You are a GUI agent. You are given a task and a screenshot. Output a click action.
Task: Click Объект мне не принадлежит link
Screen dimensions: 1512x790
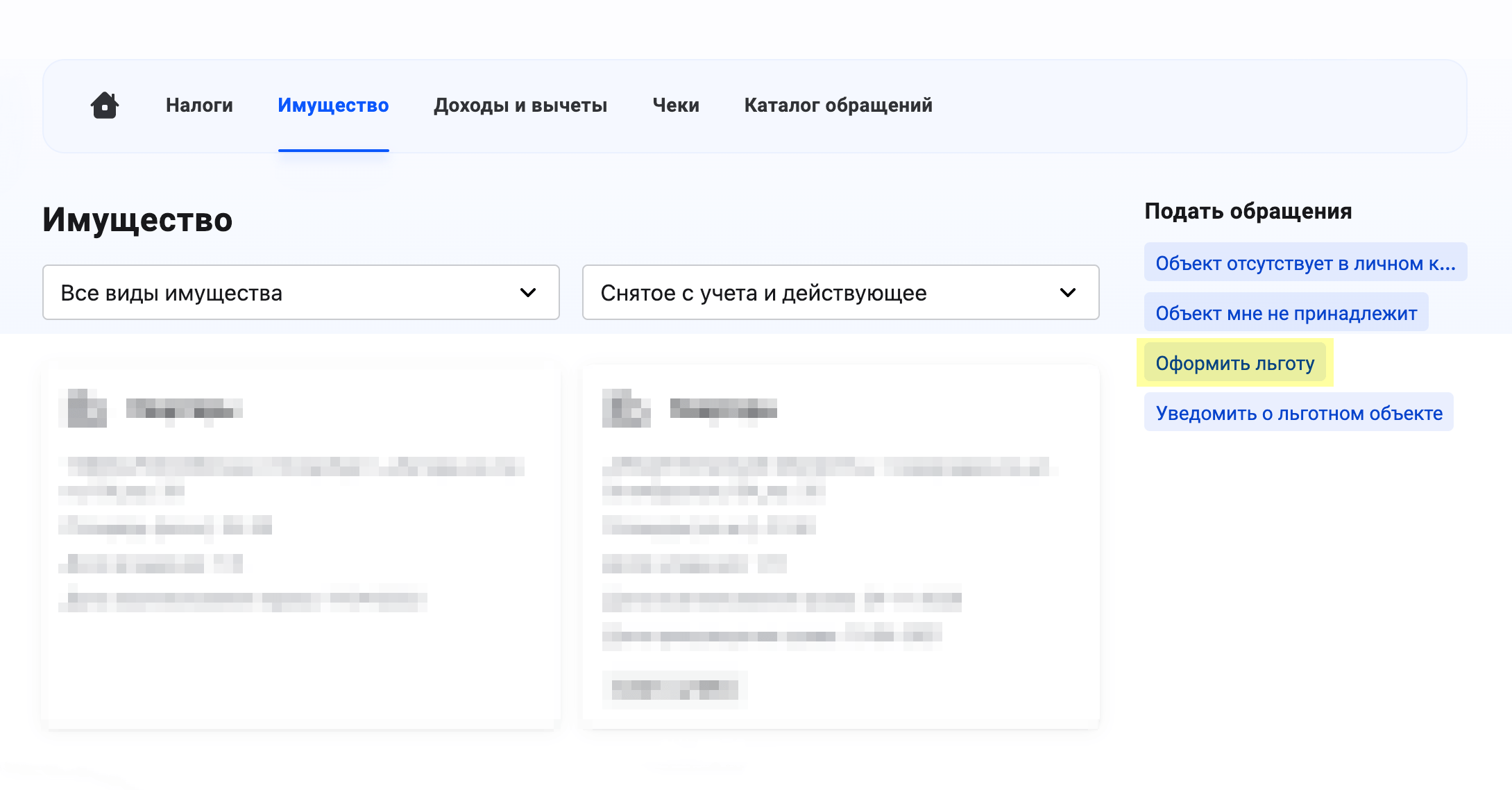[x=1286, y=312]
